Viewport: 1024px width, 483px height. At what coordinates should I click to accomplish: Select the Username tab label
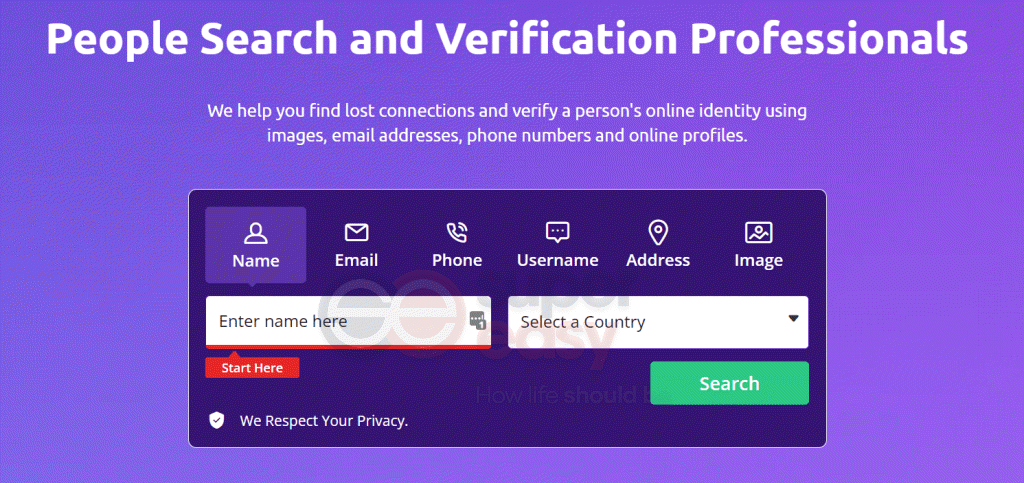pyautogui.click(x=557, y=260)
